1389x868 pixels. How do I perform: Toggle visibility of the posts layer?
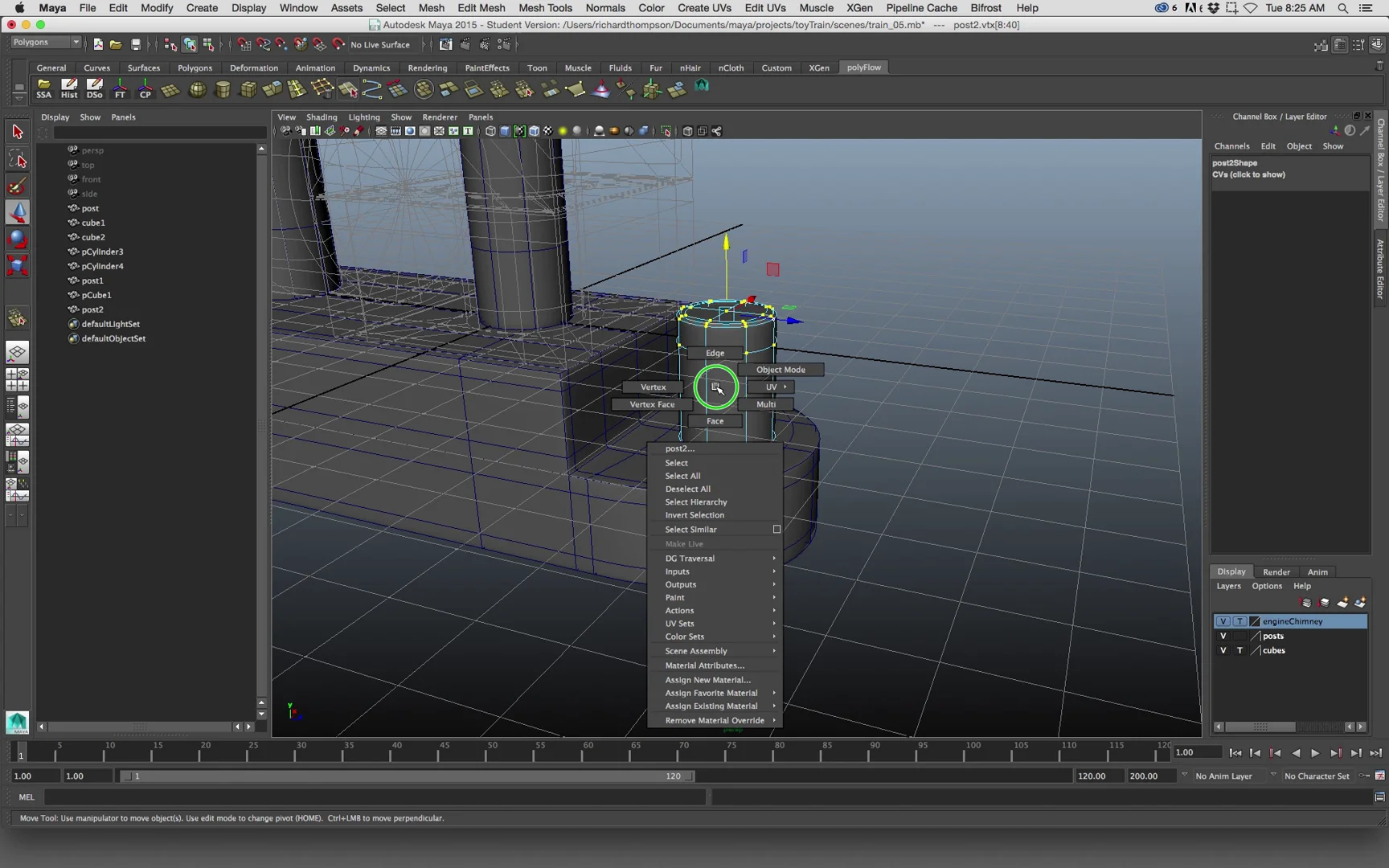pos(1223,635)
